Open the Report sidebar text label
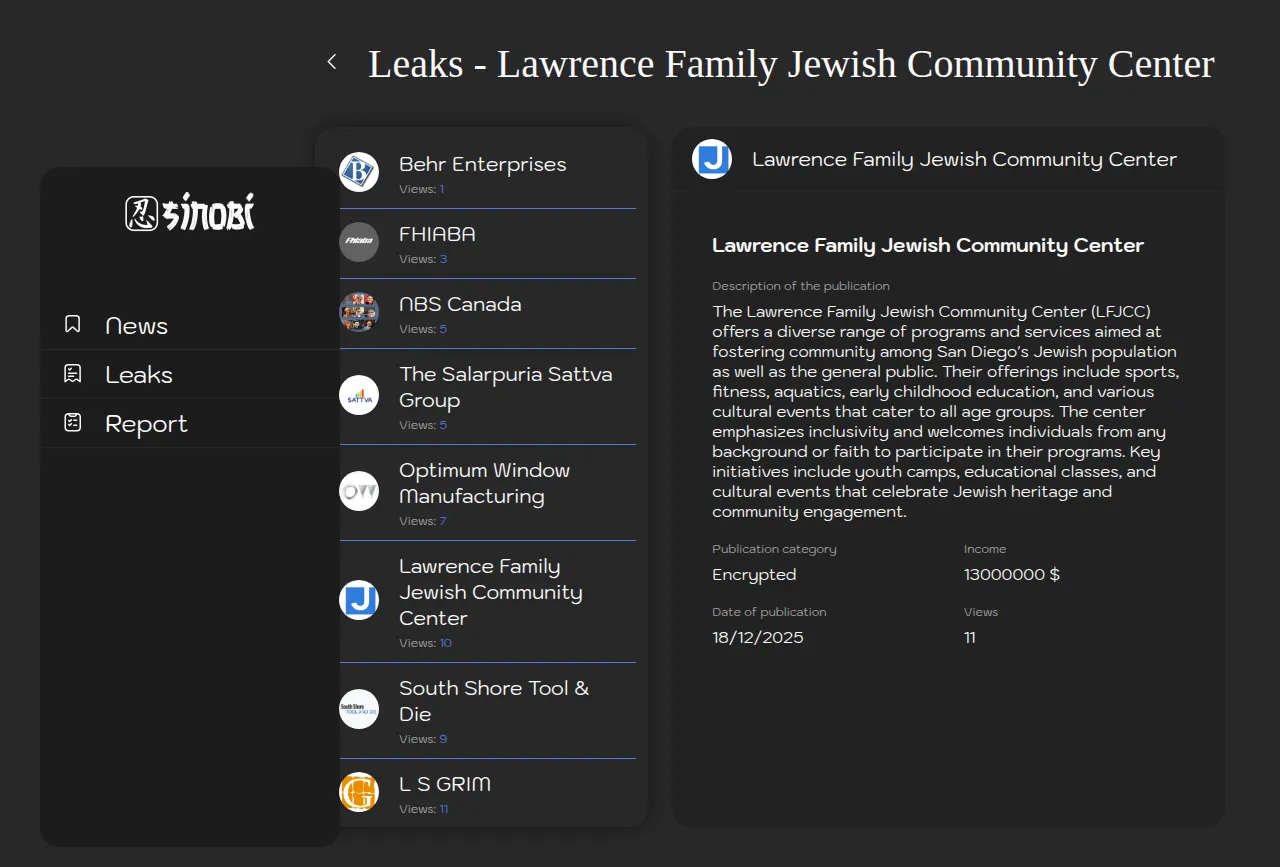 (146, 424)
